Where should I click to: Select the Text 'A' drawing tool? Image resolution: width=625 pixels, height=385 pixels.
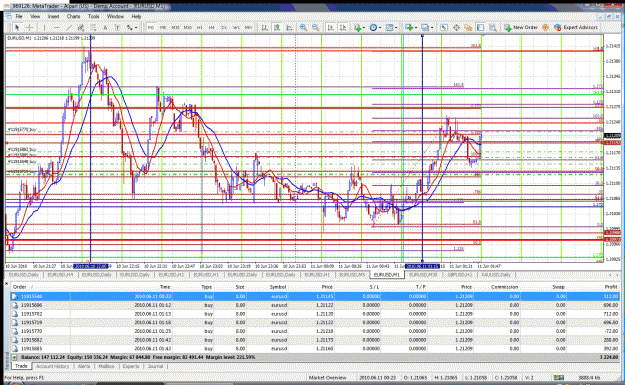(x=105, y=28)
